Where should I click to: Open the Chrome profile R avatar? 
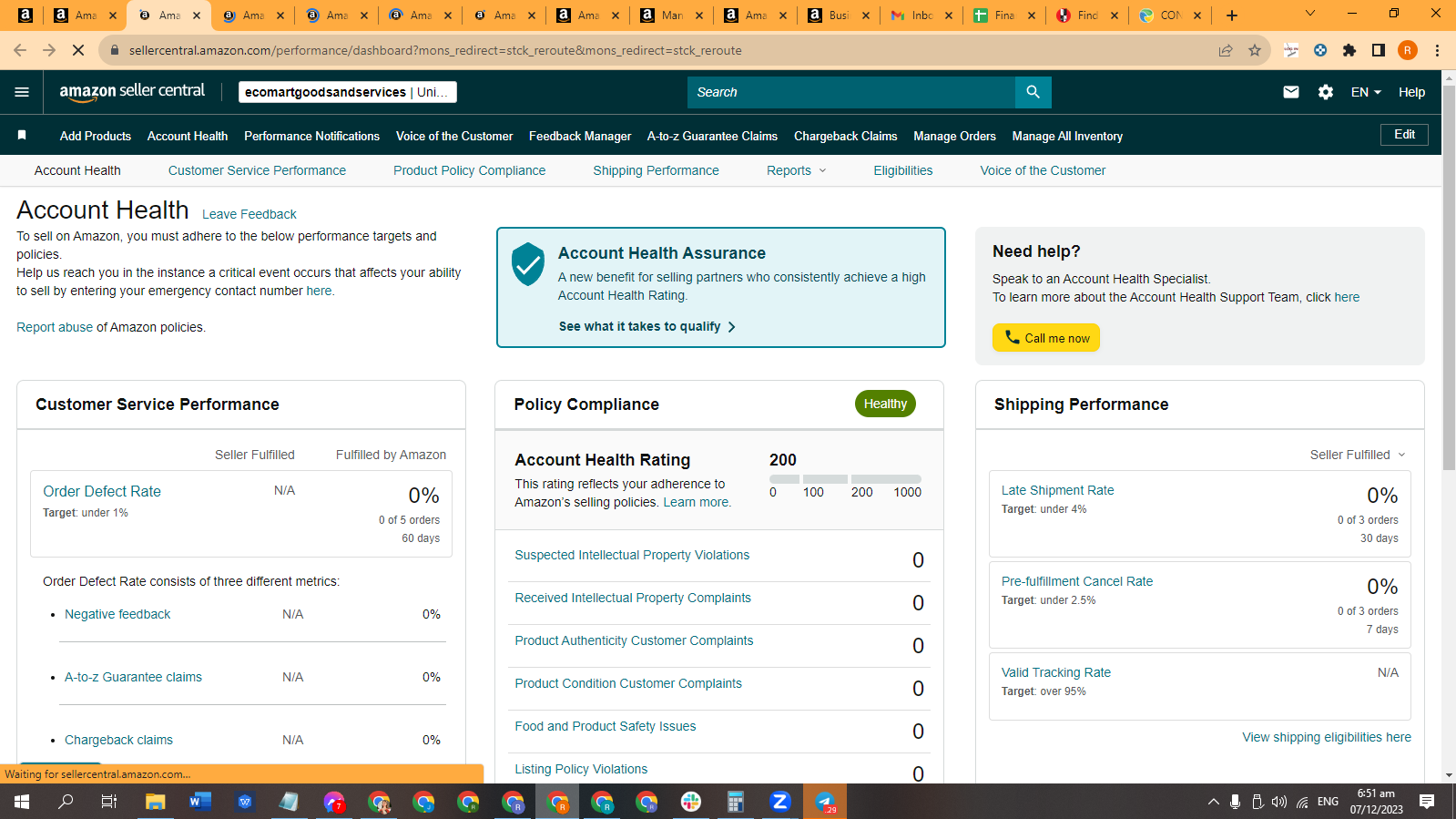tap(1408, 50)
